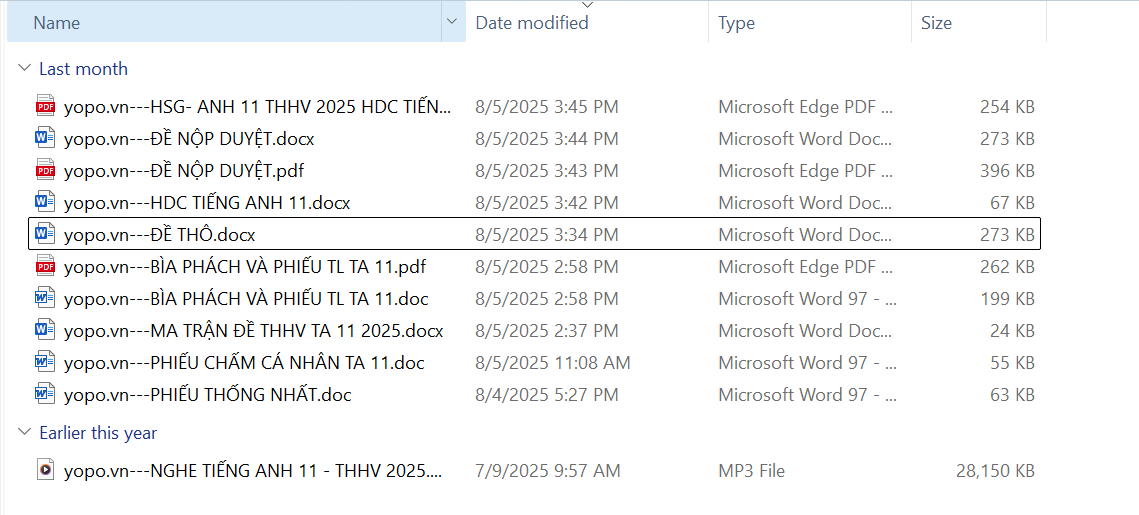The height and width of the screenshot is (515, 1139).
Task: Select the Word icon for MA TRẬN ĐỀ THHV
Action: (x=45, y=330)
